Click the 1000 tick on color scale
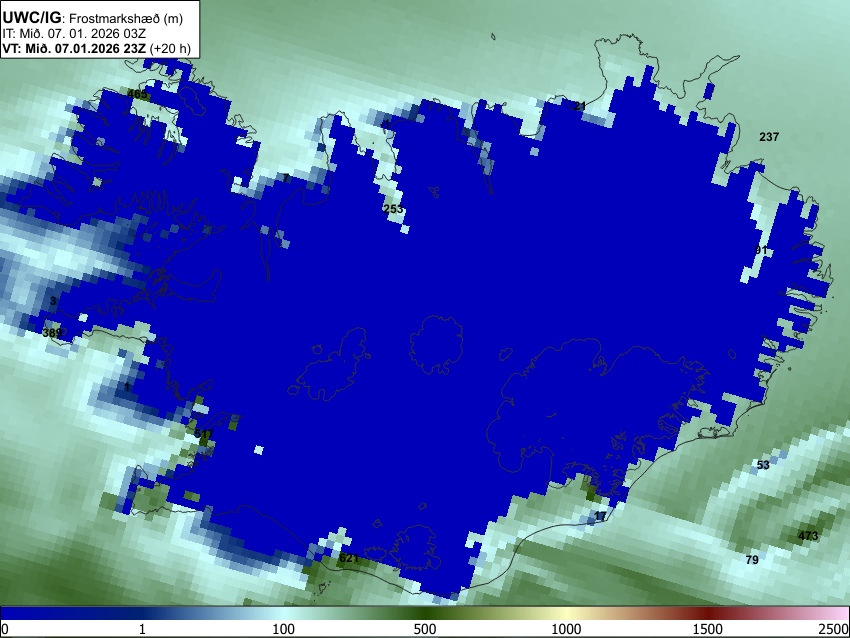The height and width of the screenshot is (638, 850). (566, 629)
